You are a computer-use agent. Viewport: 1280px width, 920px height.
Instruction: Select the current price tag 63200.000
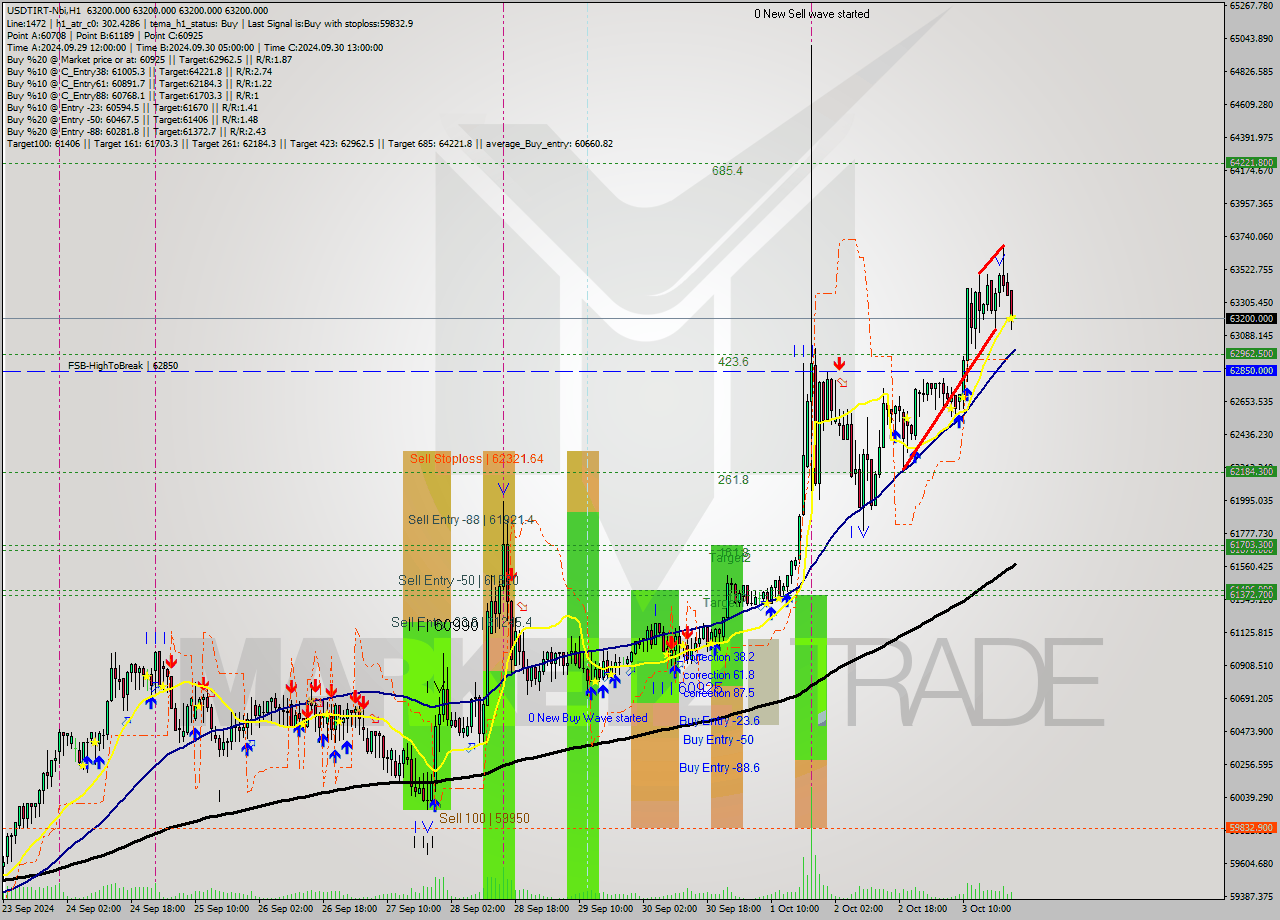(1250, 318)
